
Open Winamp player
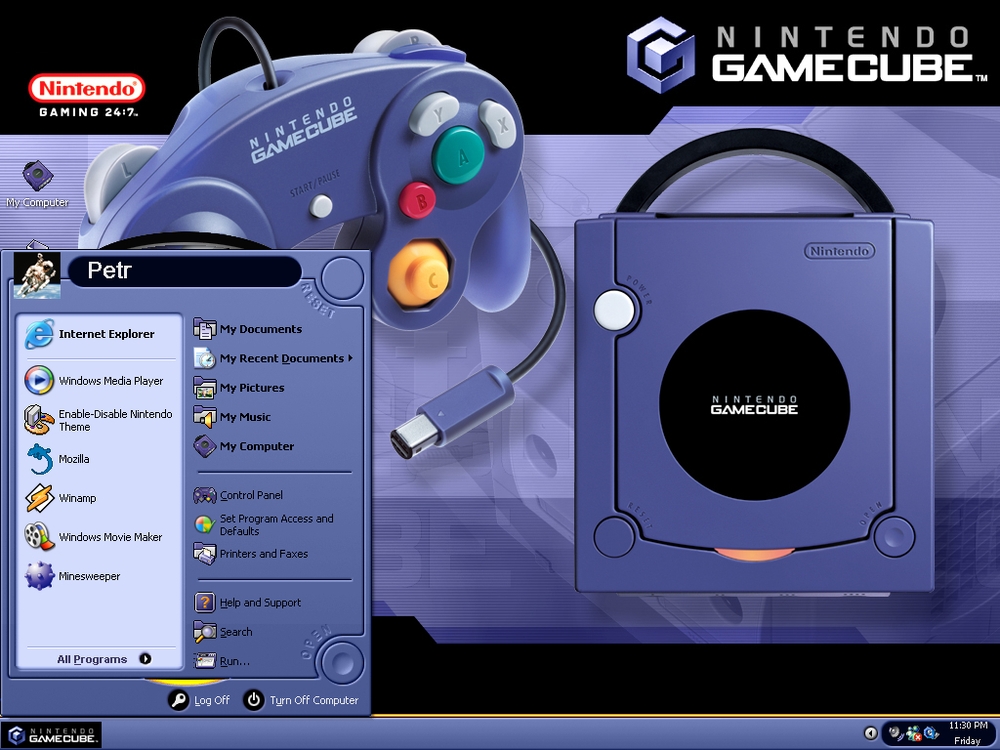click(x=99, y=498)
